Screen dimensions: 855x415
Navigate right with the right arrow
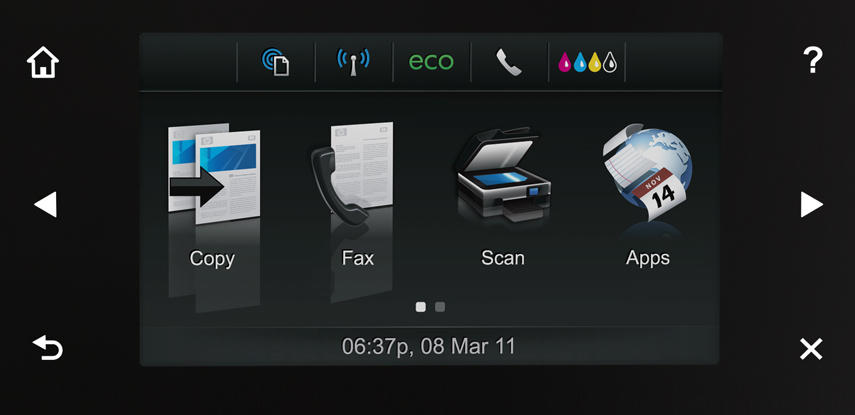pos(811,205)
